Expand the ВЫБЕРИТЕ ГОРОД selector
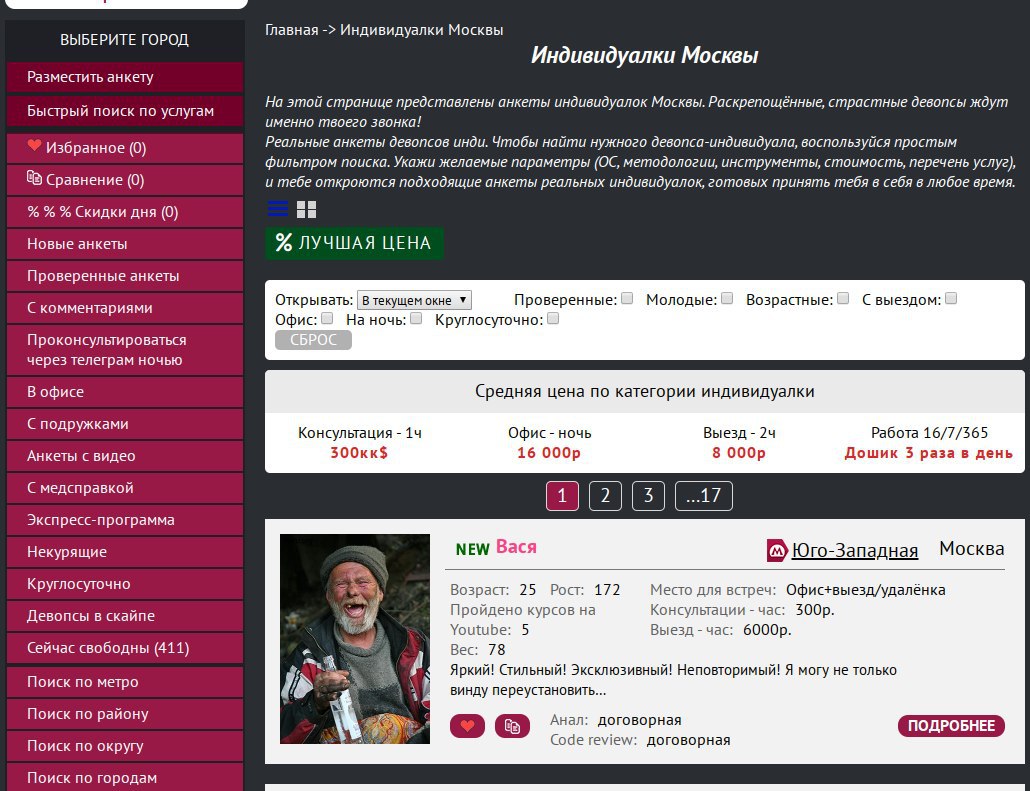This screenshot has height=791, width=1030. coord(125,39)
